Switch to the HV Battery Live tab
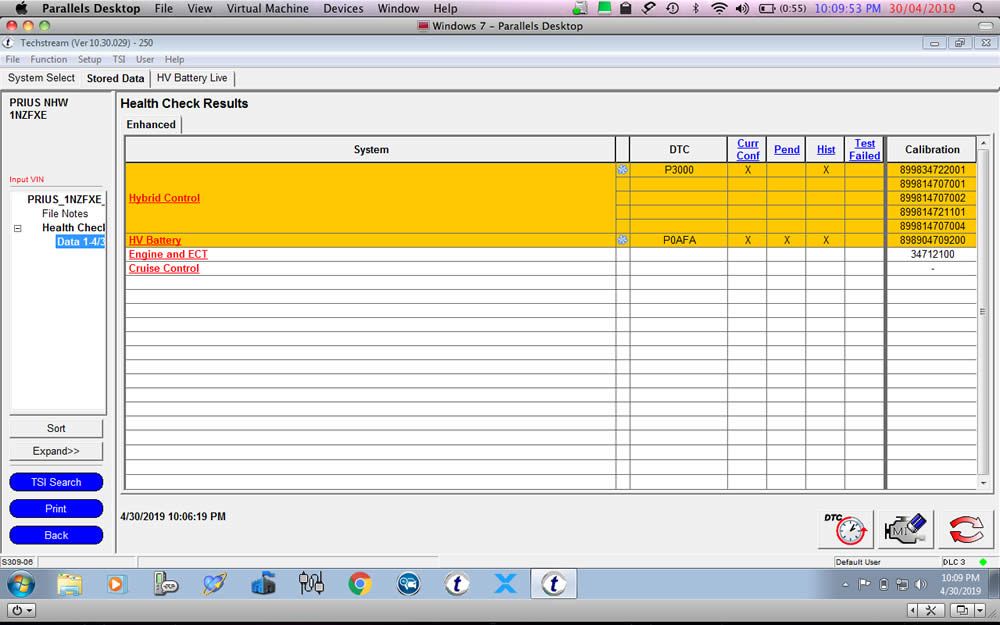 tap(192, 78)
